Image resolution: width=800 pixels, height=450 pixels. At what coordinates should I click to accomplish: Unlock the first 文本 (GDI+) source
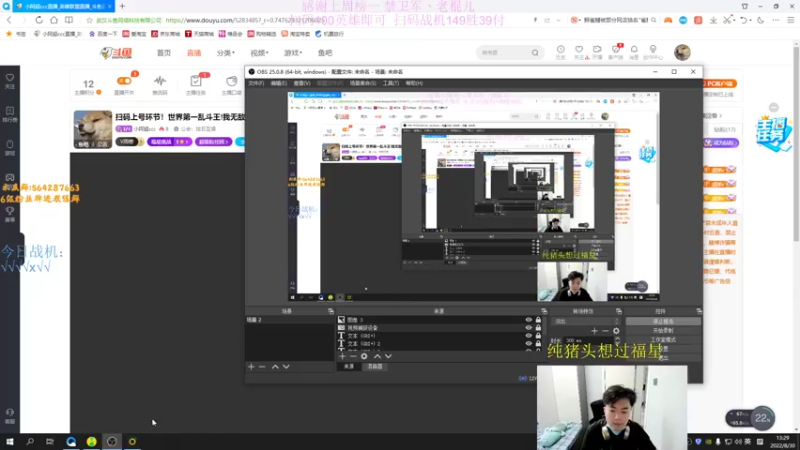point(538,336)
